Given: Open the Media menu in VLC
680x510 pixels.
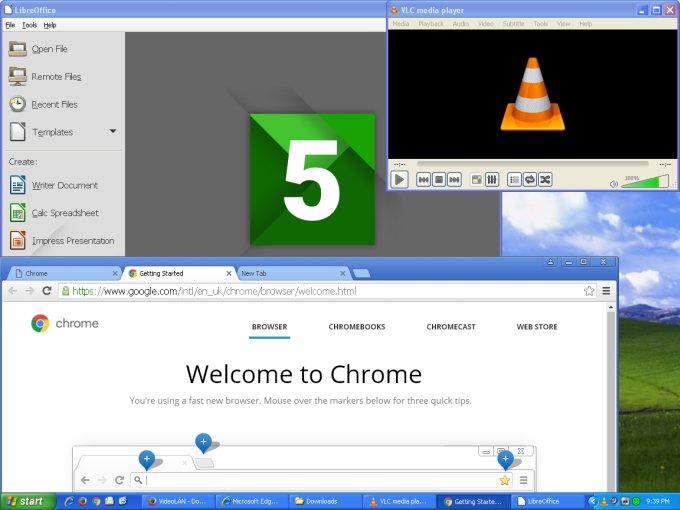Looking at the screenshot, I should pos(401,24).
